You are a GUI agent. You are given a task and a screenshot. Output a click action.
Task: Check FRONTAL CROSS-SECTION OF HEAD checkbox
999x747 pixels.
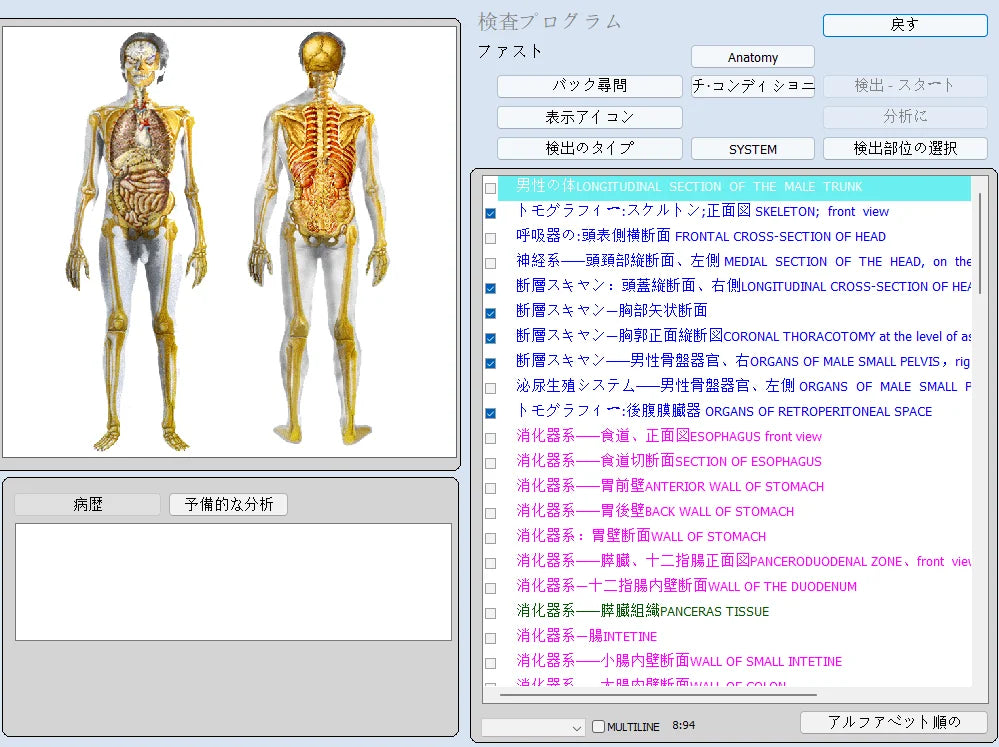pos(490,238)
